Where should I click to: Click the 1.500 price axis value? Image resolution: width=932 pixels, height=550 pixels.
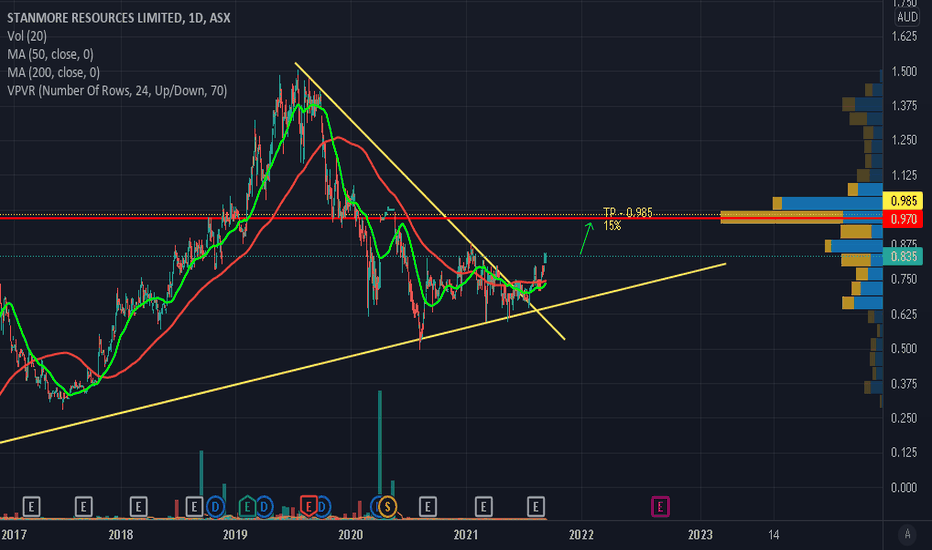(904, 71)
